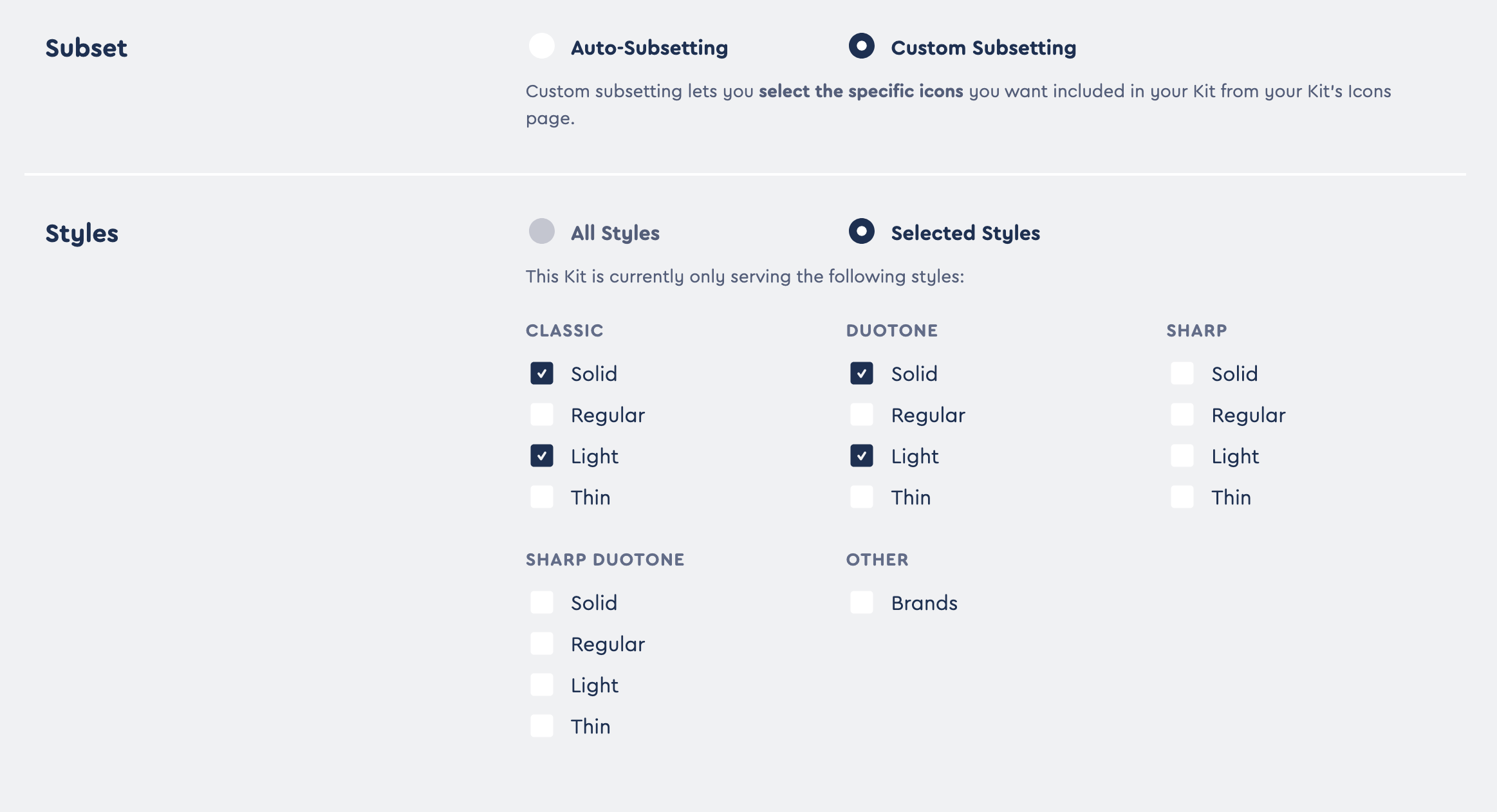
Task: Enable Thin under Duotone
Action: (862, 497)
